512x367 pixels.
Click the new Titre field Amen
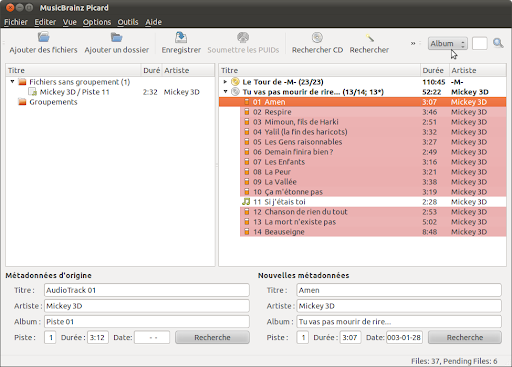click(399, 290)
